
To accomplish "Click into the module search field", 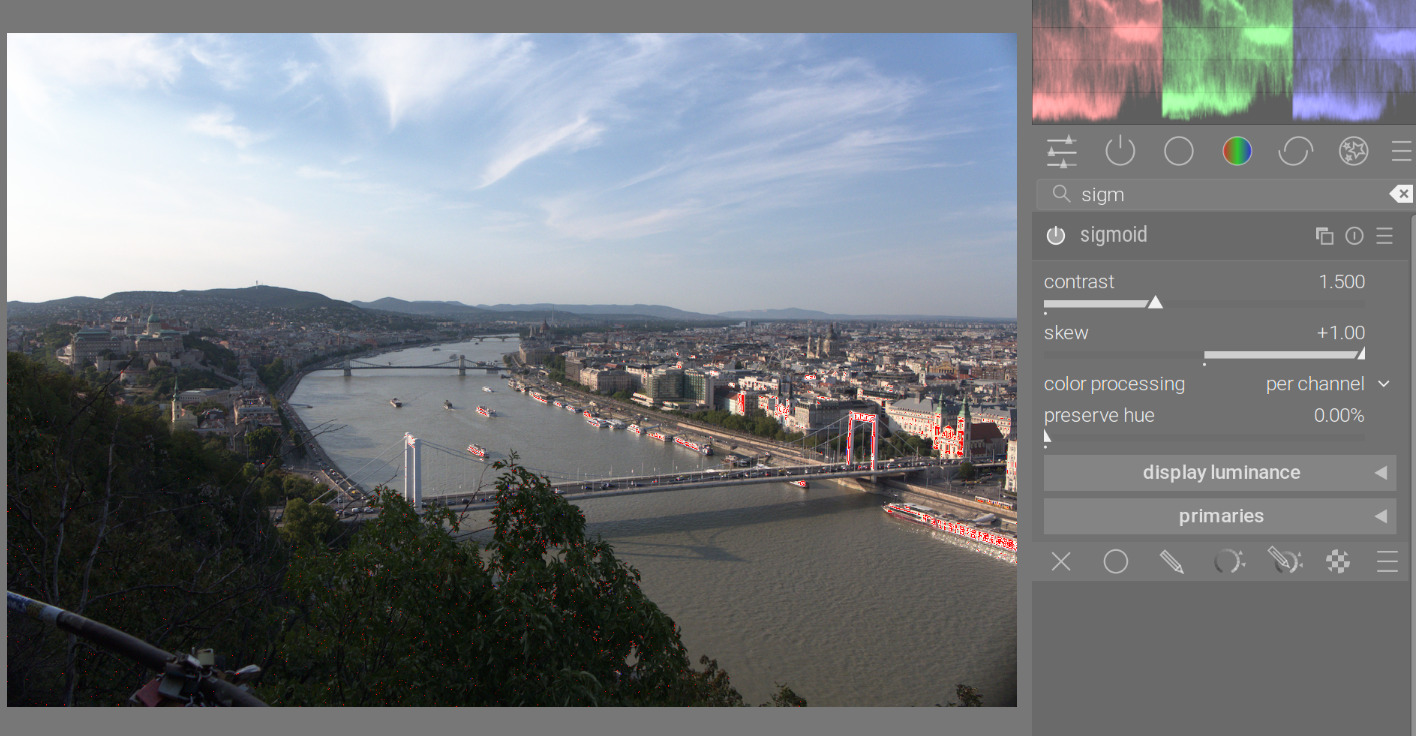I will 1220,194.
